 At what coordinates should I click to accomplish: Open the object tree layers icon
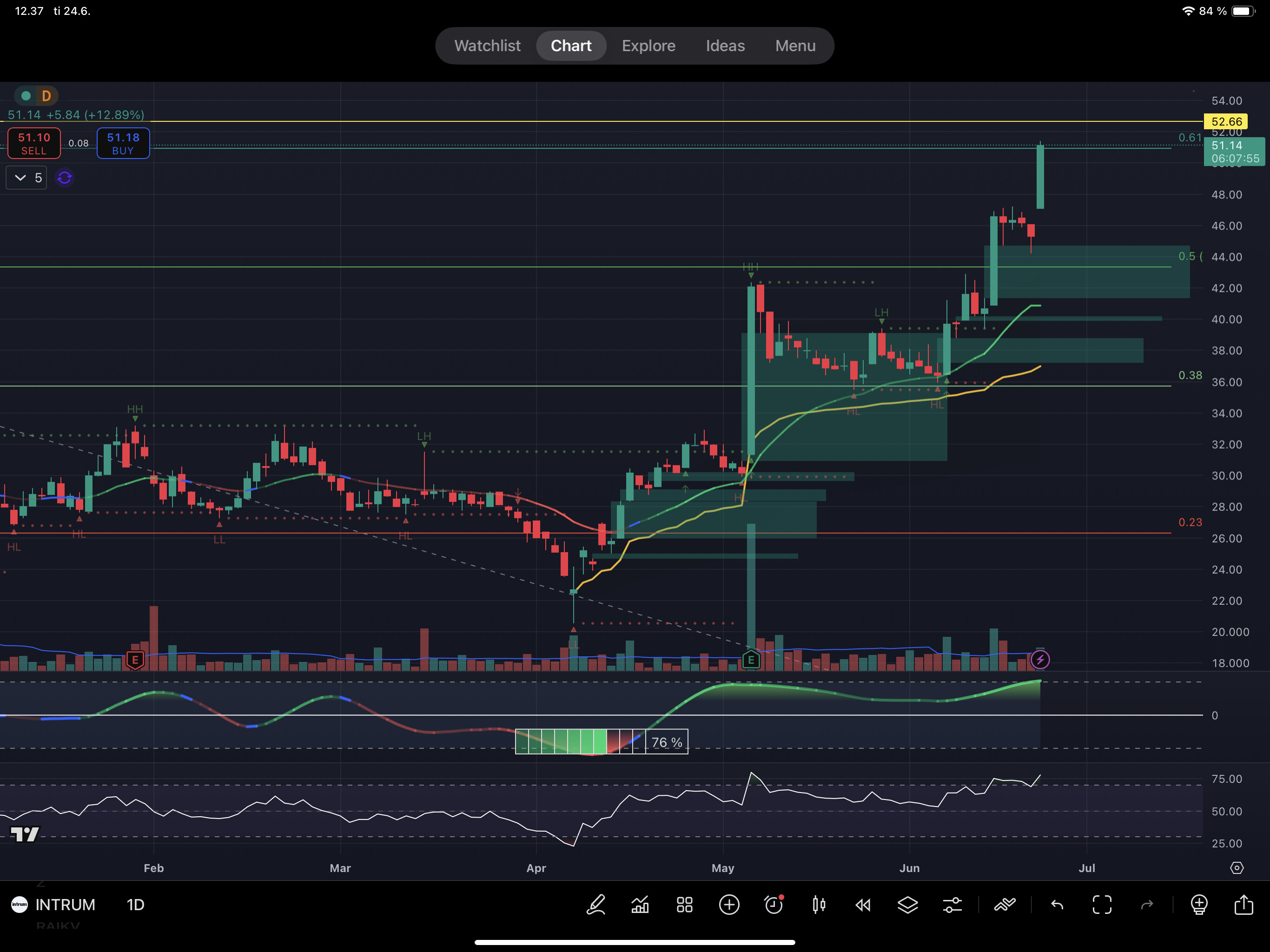pyautogui.click(x=908, y=905)
